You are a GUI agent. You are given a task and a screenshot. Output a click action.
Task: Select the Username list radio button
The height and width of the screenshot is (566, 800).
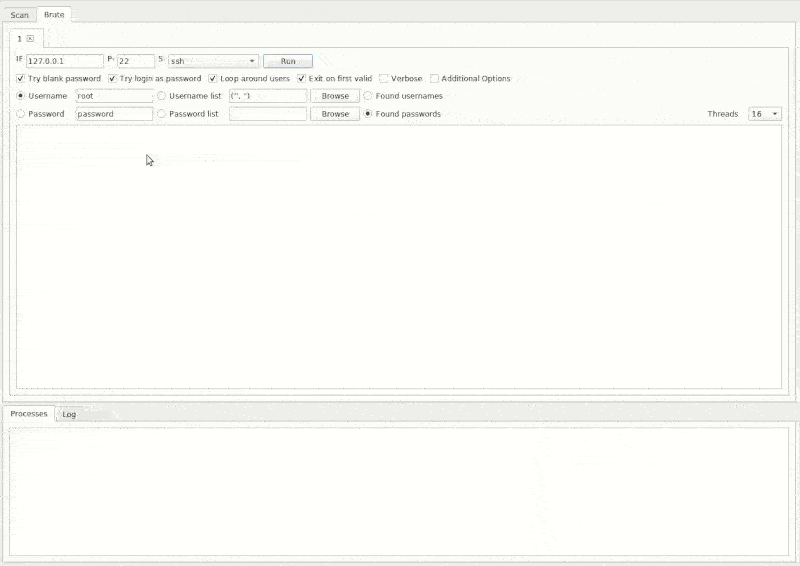[x=162, y=96]
